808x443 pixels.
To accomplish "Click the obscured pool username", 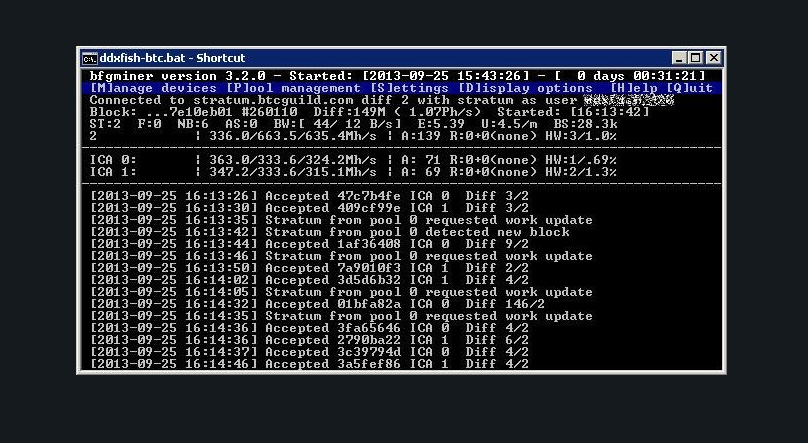I will coord(629,100).
